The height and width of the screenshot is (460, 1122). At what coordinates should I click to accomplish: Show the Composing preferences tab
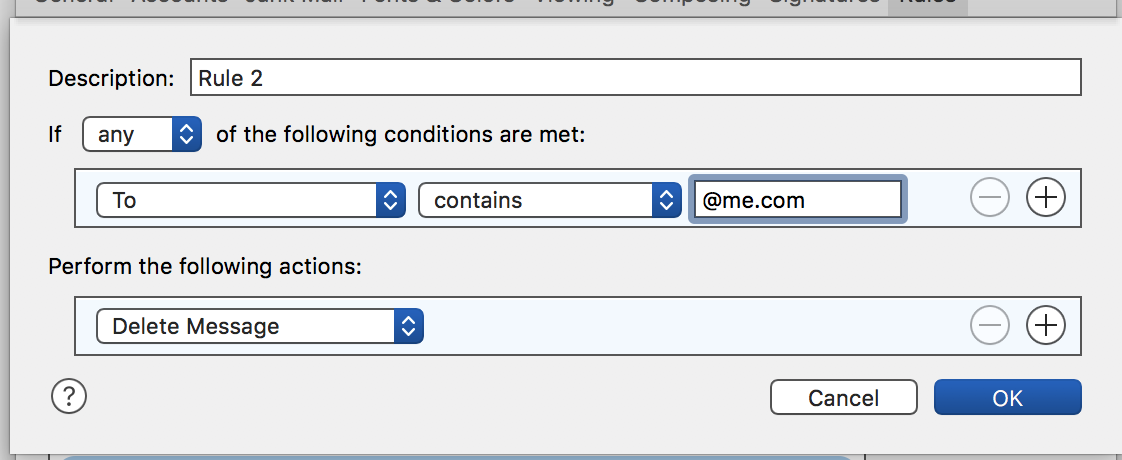(x=692, y=3)
